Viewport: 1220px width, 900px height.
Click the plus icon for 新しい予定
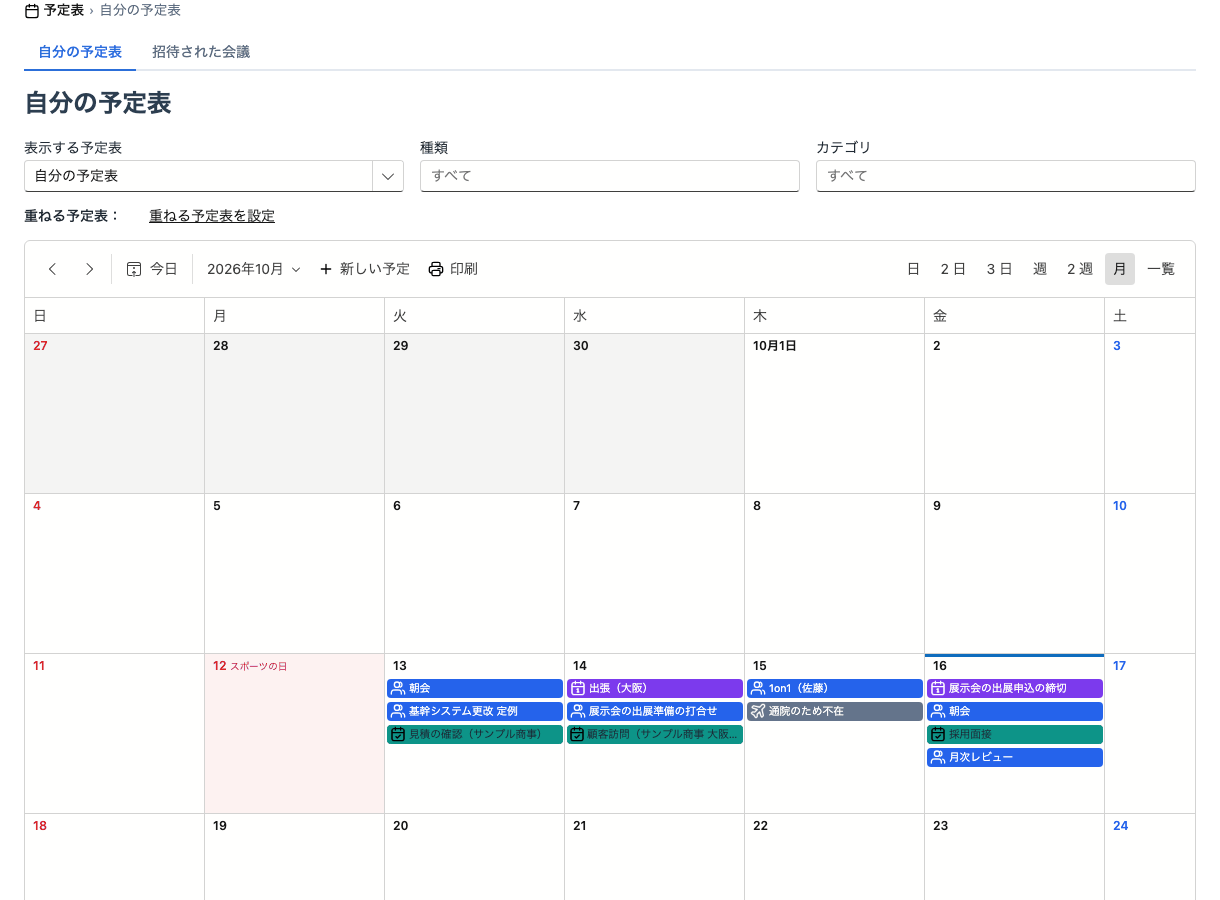326,269
